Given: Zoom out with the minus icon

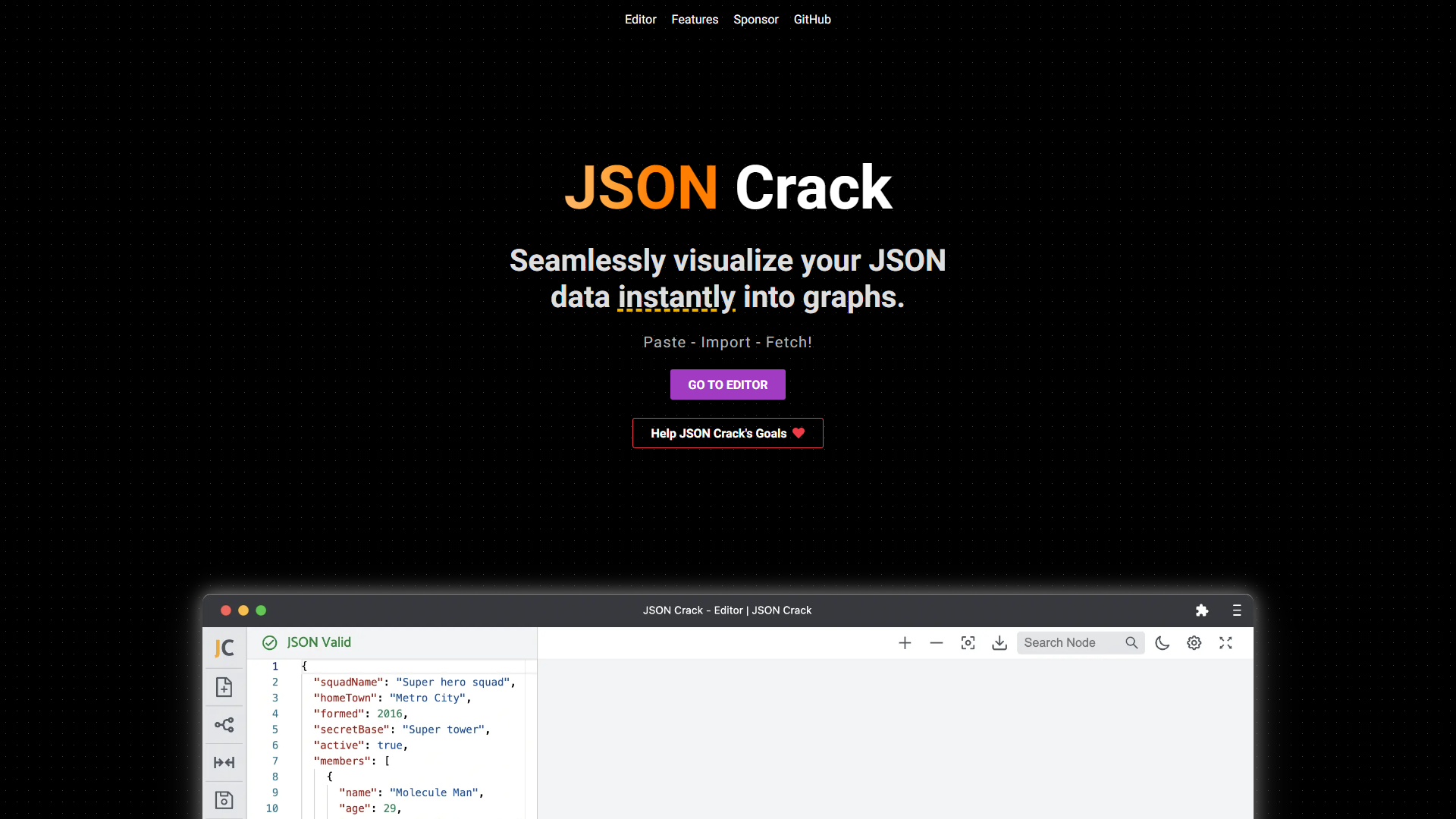Looking at the screenshot, I should click(x=937, y=643).
